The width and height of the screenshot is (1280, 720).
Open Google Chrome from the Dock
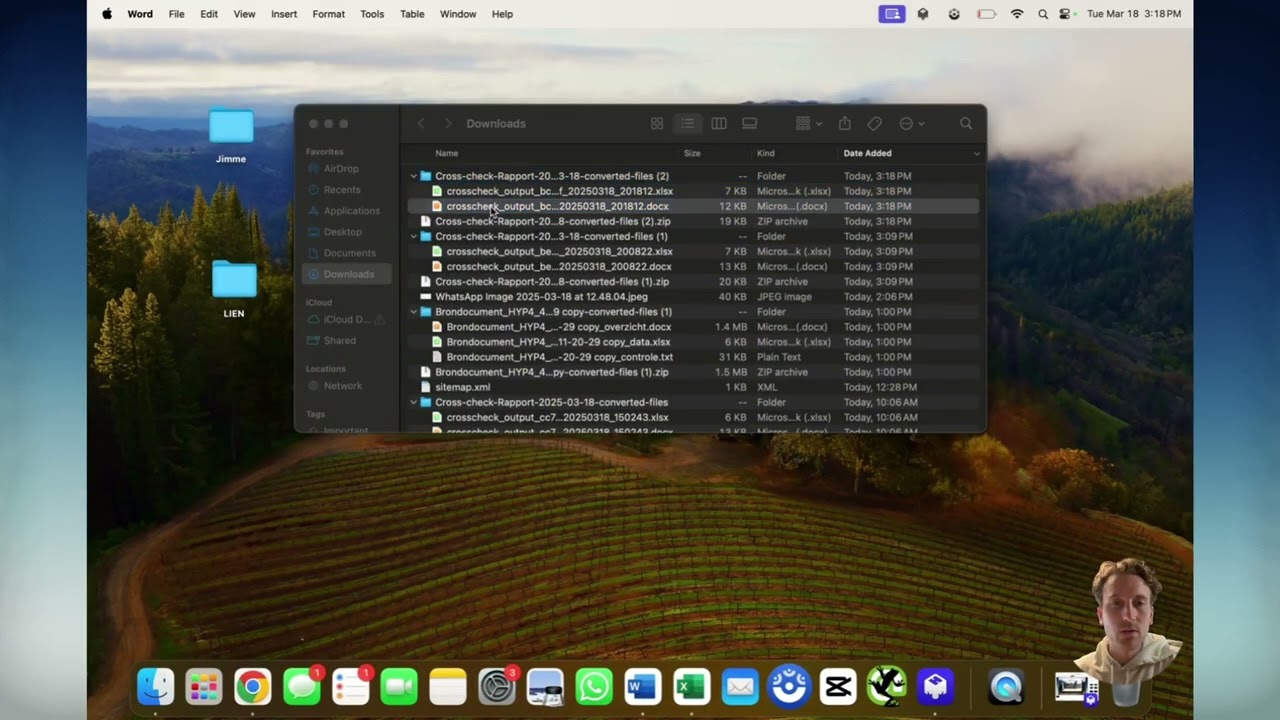click(x=253, y=687)
